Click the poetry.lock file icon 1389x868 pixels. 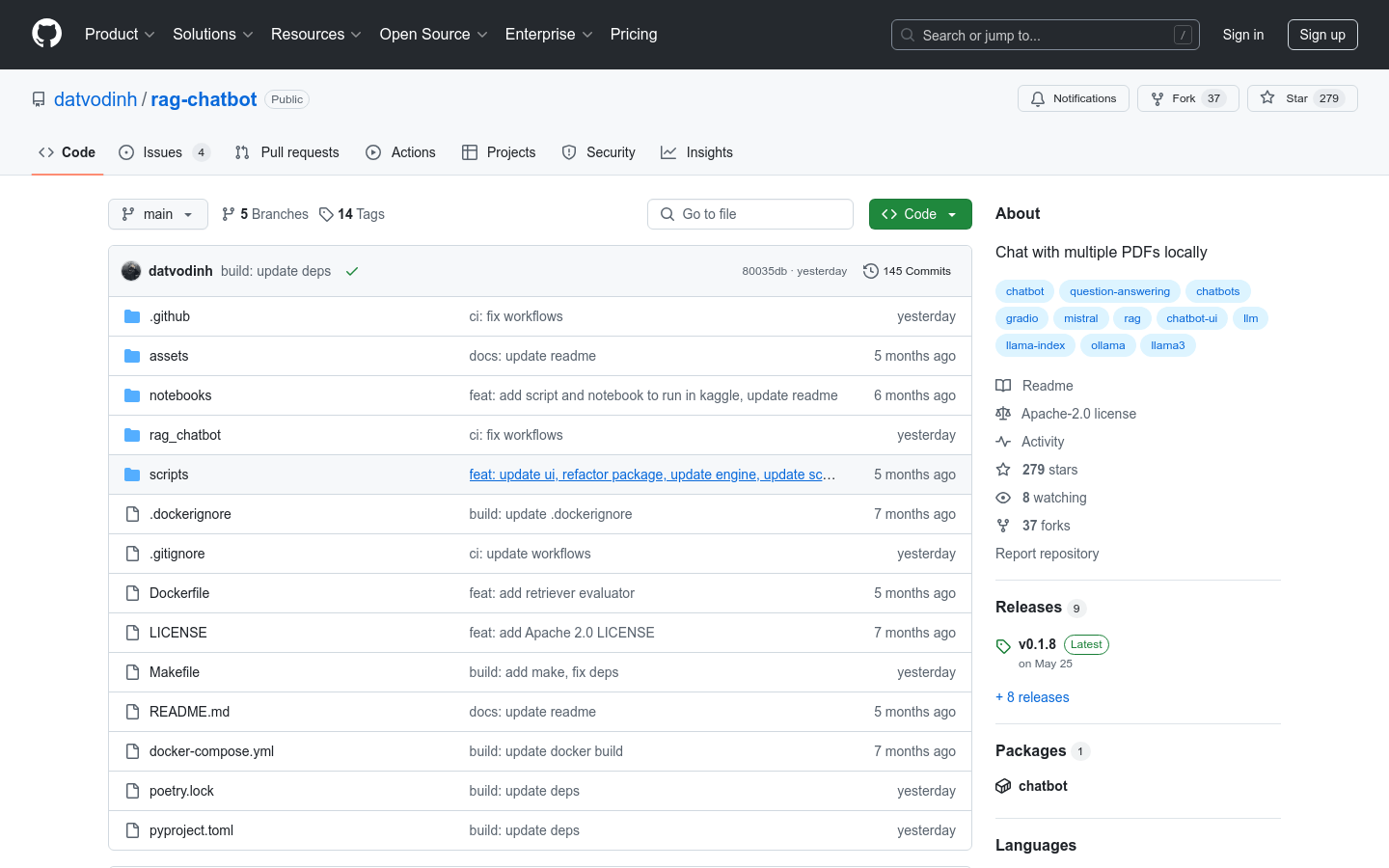pos(132,791)
